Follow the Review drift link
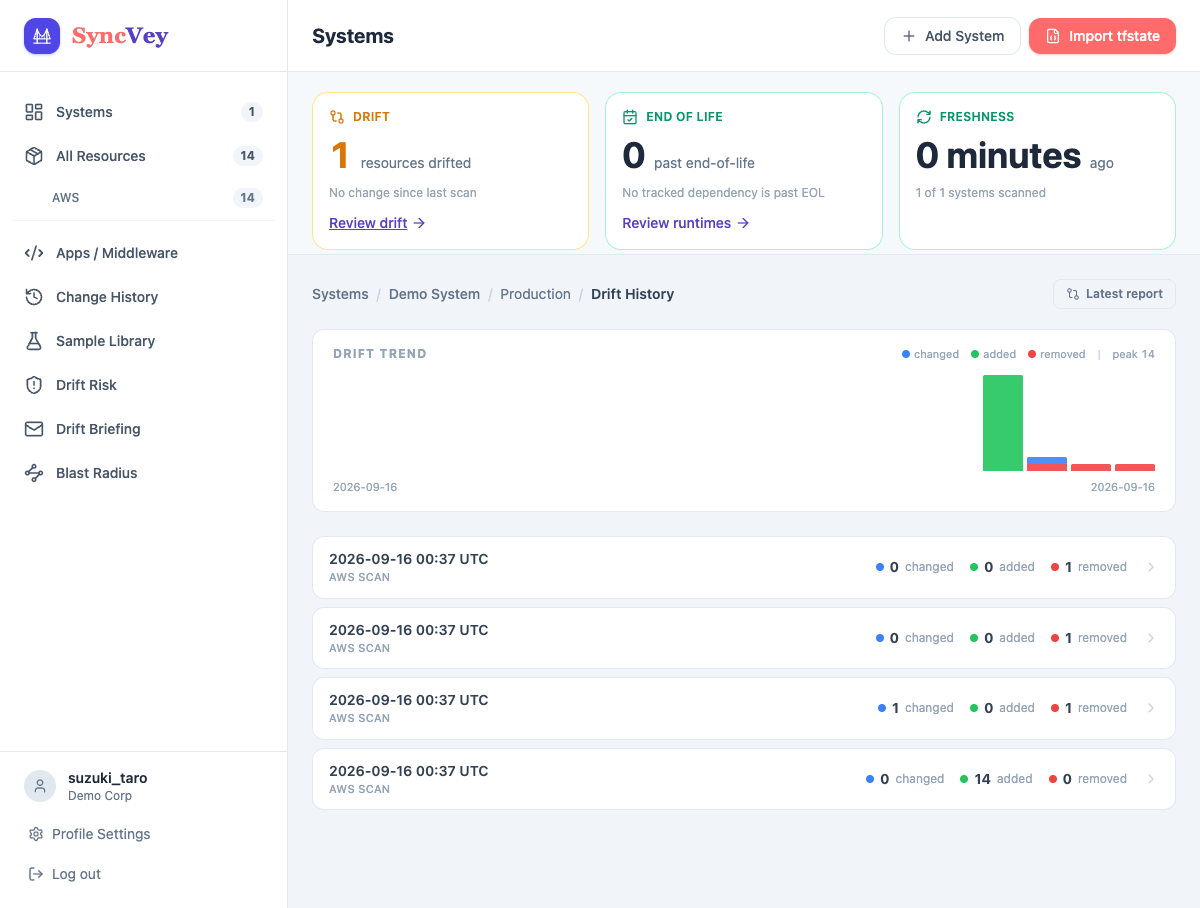The image size is (1200, 908). (377, 223)
